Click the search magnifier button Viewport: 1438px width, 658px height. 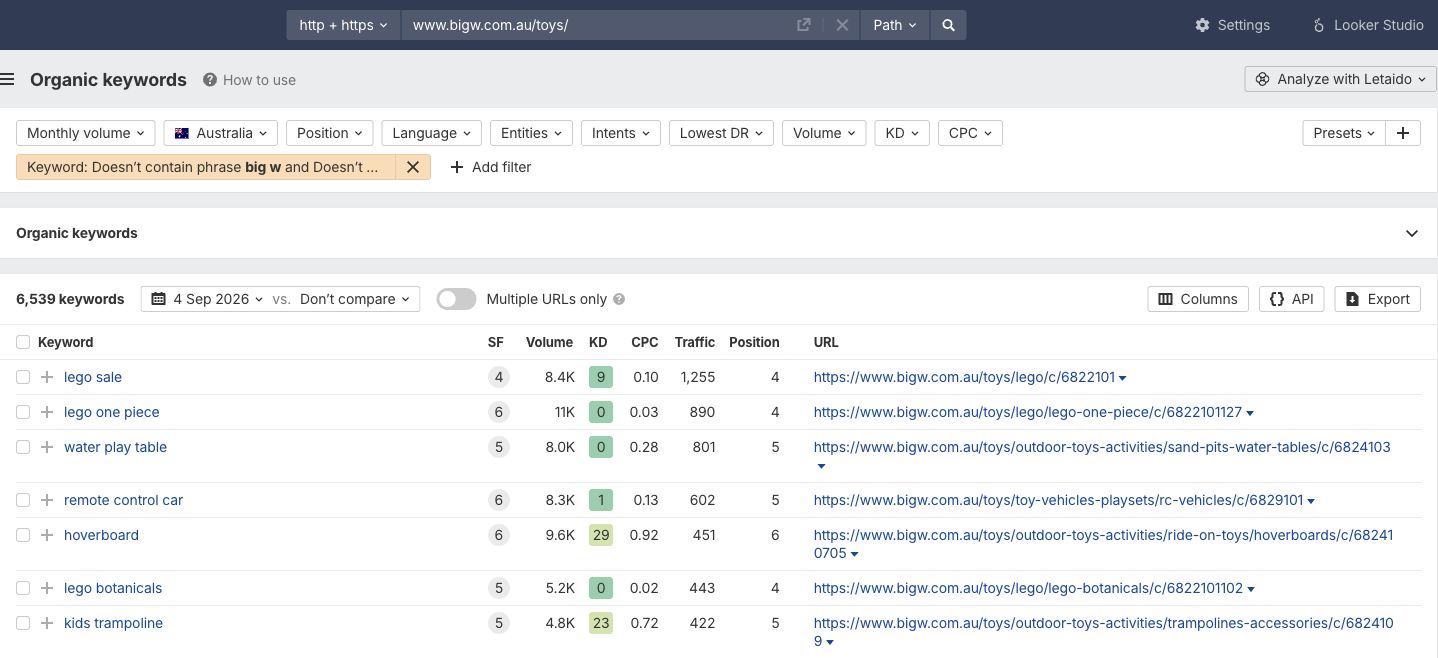click(948, 25)
